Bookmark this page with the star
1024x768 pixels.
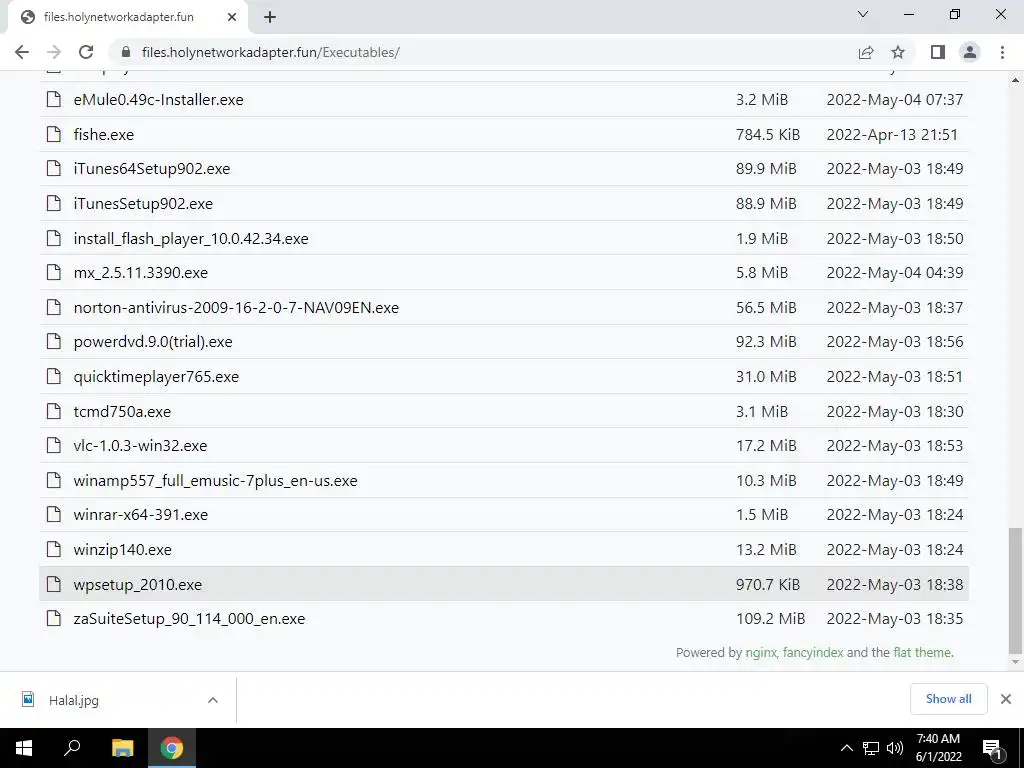click(x=898, y=52)
